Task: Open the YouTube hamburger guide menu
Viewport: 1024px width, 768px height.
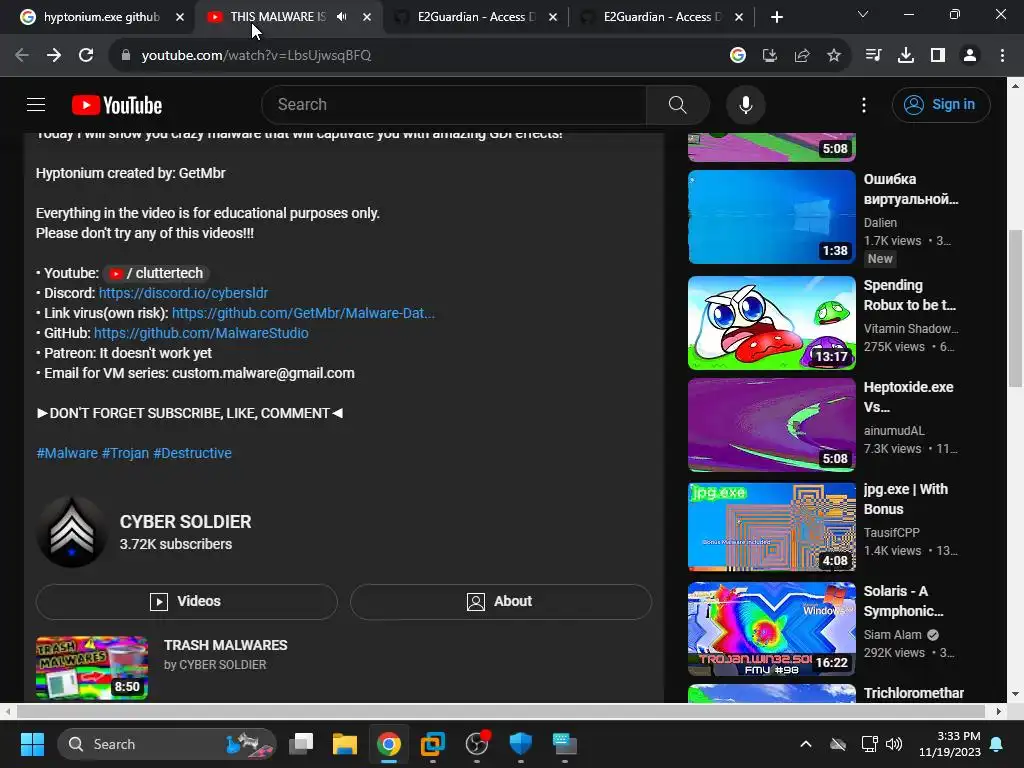Action: point(36,104)
